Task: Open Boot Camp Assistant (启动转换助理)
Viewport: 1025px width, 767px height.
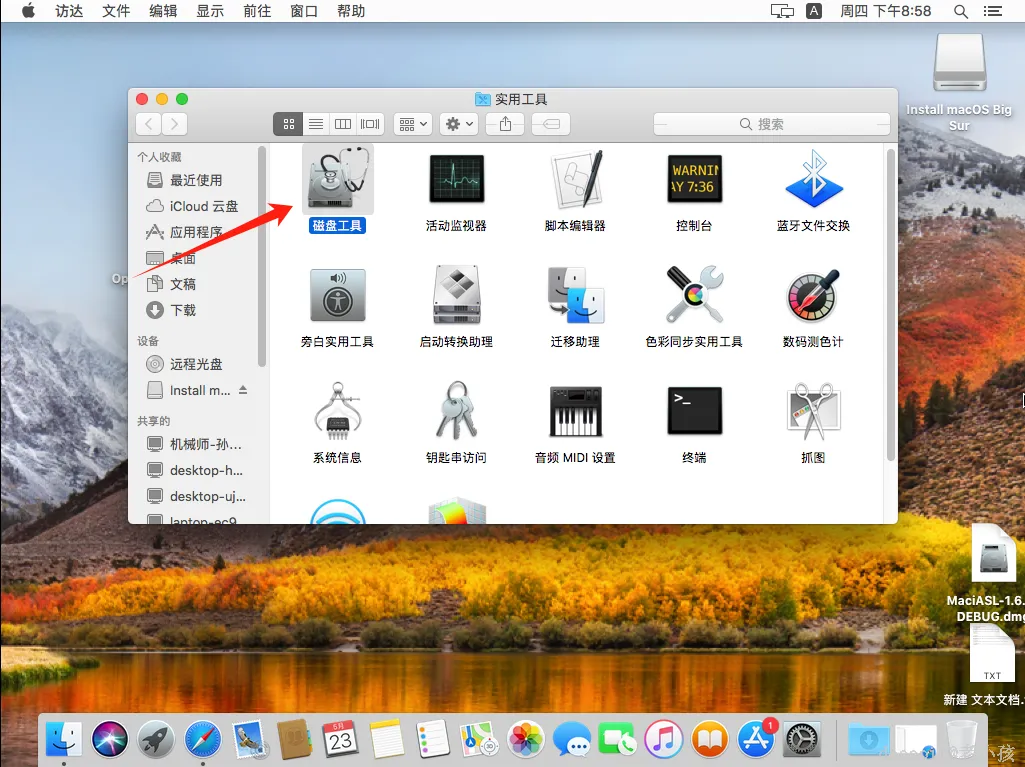Action: point(456,295)
